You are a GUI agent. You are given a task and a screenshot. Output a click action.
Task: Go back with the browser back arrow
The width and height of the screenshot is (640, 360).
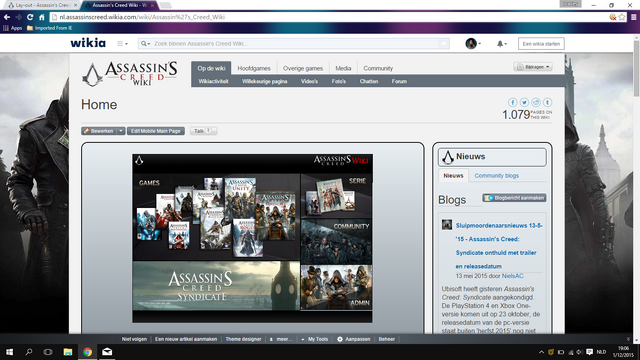pos(7,17)
